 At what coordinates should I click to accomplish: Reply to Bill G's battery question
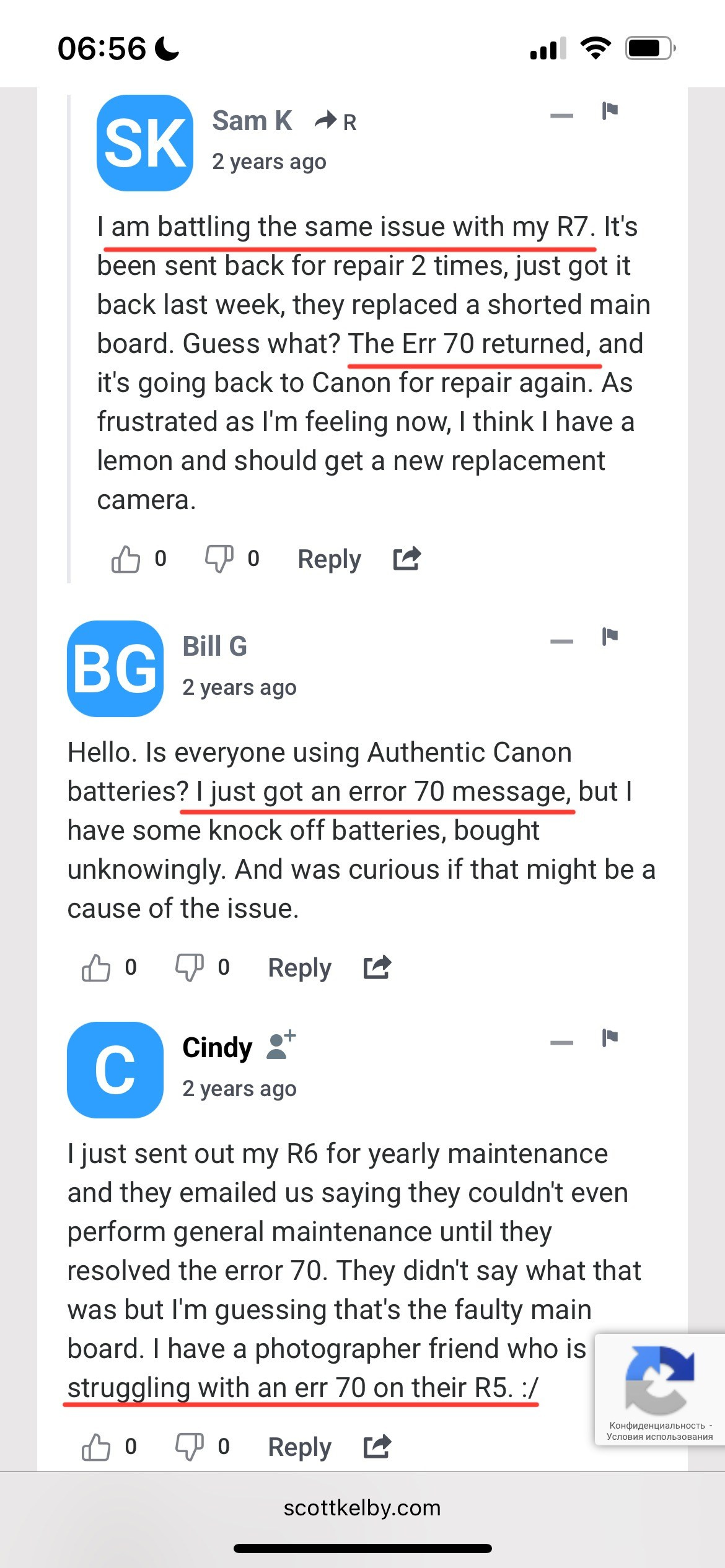pos(299,968)
